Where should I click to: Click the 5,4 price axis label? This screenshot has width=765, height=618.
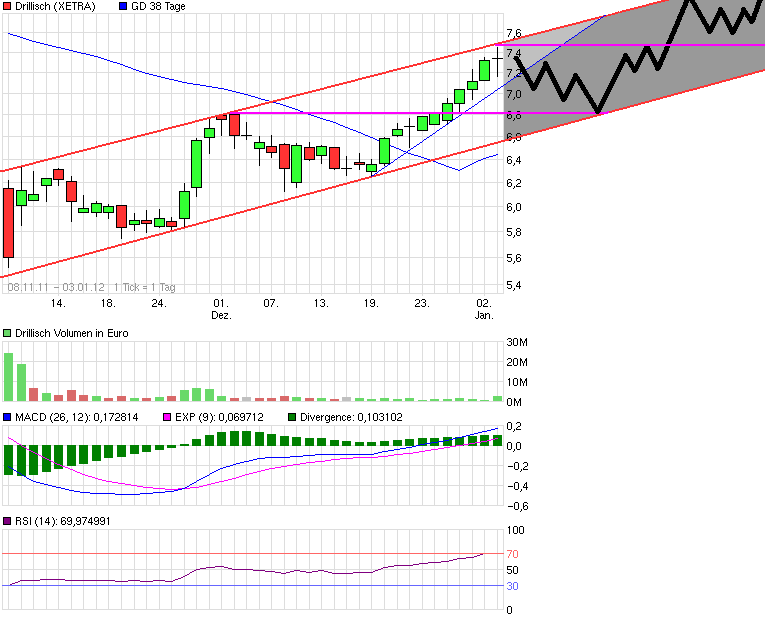point(514,285)
